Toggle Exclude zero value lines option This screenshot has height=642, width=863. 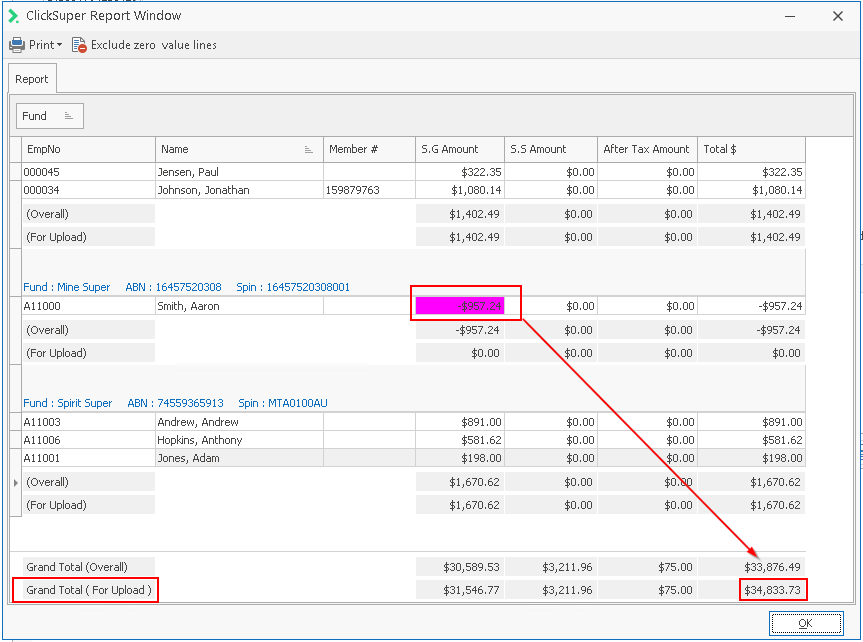pyautogui.click(x=153, y=45)
